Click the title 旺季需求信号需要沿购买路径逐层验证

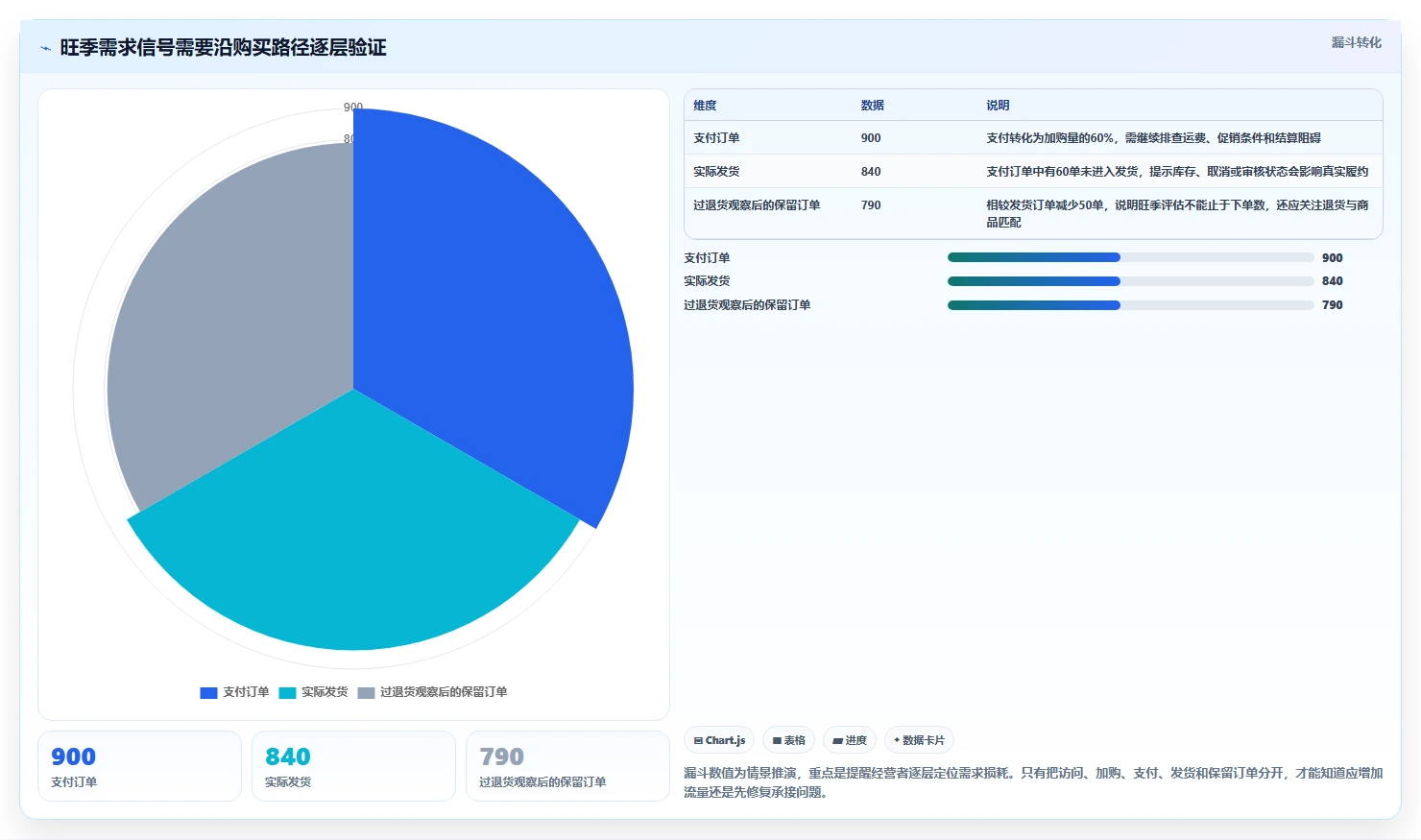click(x=223, y=48)
